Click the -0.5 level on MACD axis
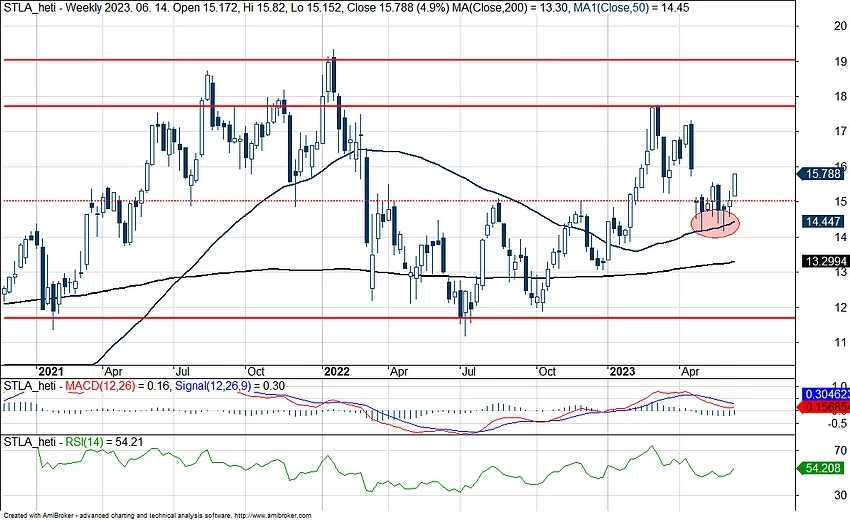Viewport: 850px width, 520px height. pyautogui.click(x=838, y=424)
